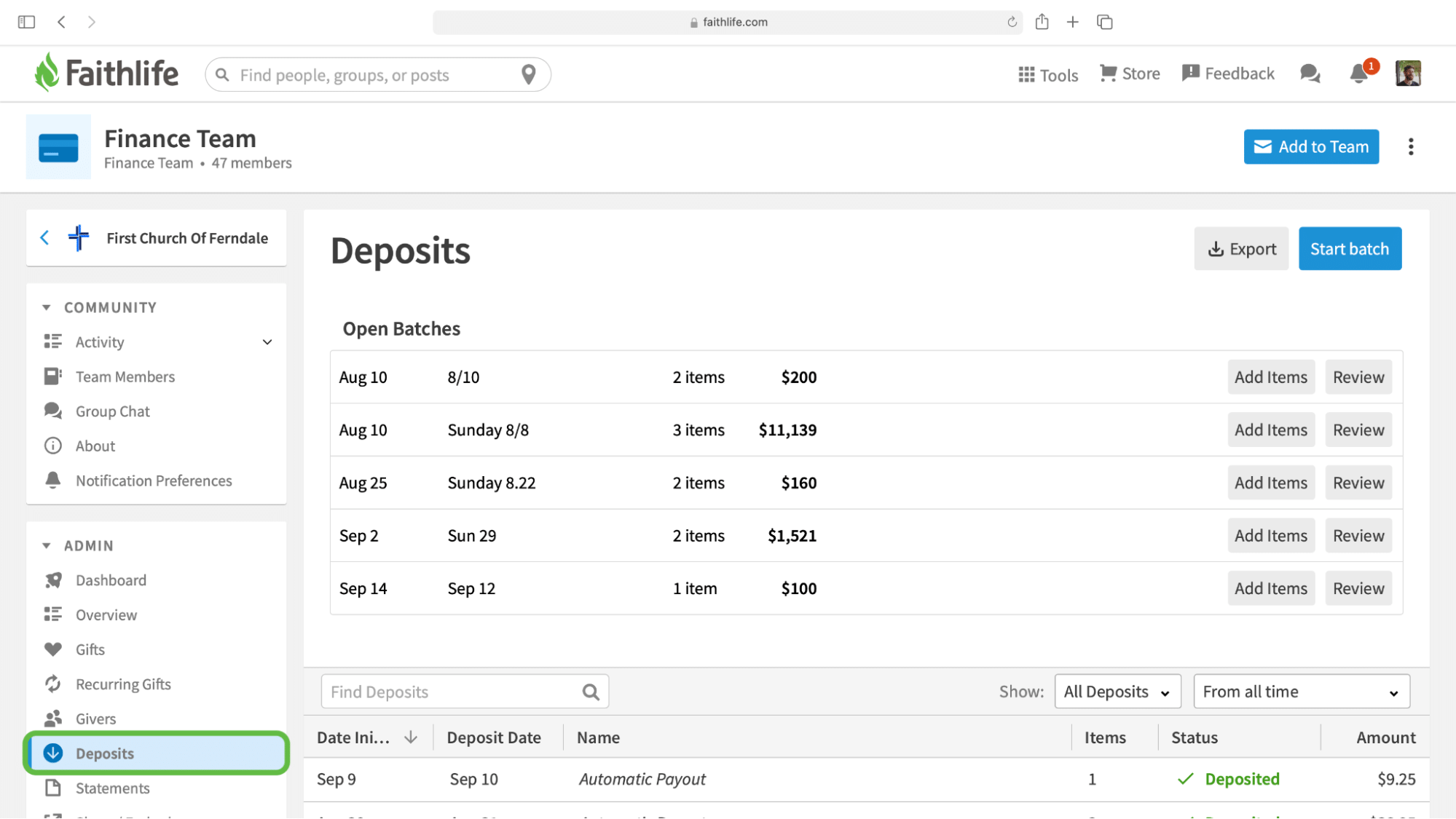Open the All Deposits dropdown
This screenshot has height=819, width=1456.
tap(1117, 692)
